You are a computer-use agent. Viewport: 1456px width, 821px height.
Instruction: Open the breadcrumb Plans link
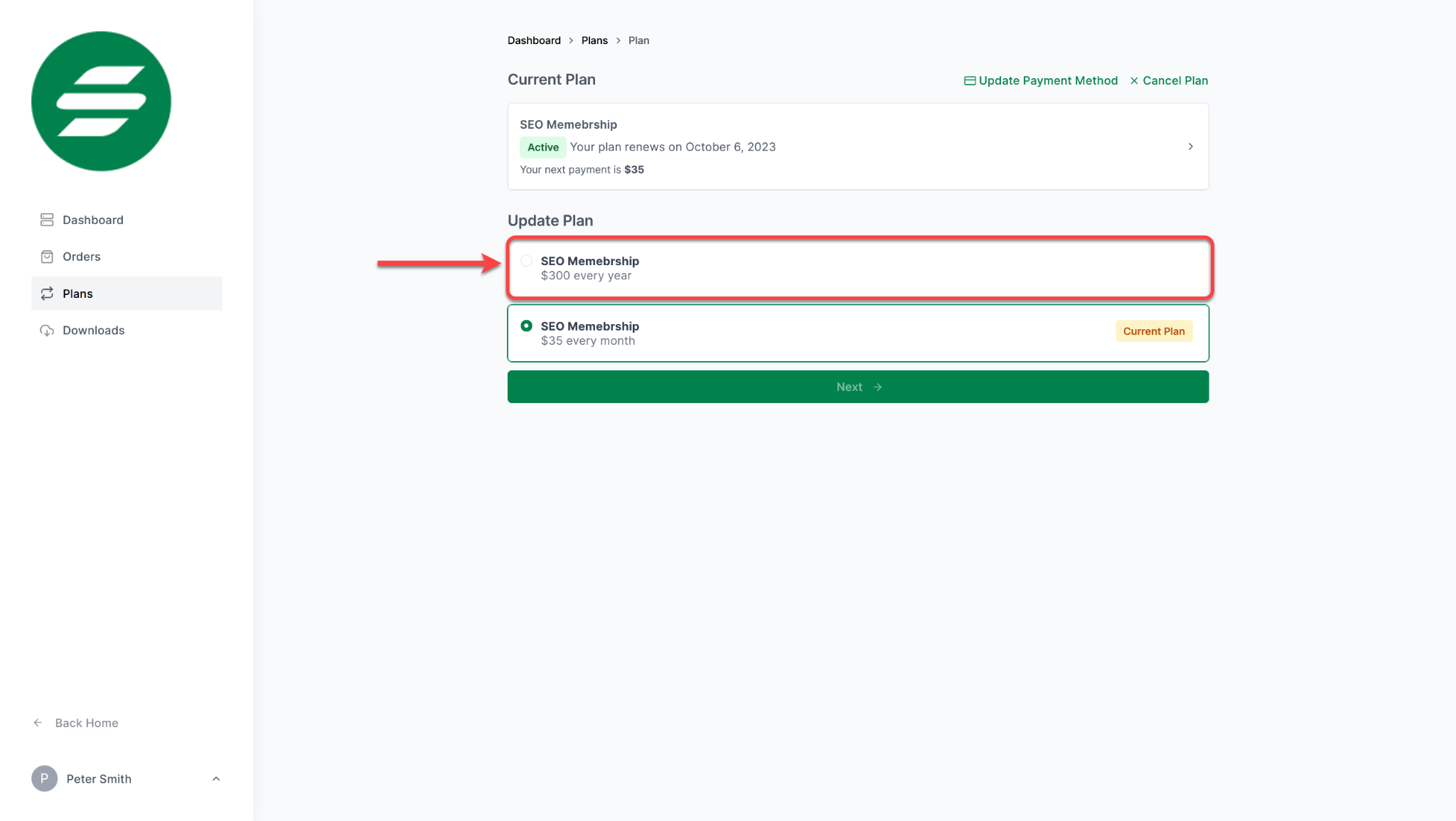pos(595,40)
